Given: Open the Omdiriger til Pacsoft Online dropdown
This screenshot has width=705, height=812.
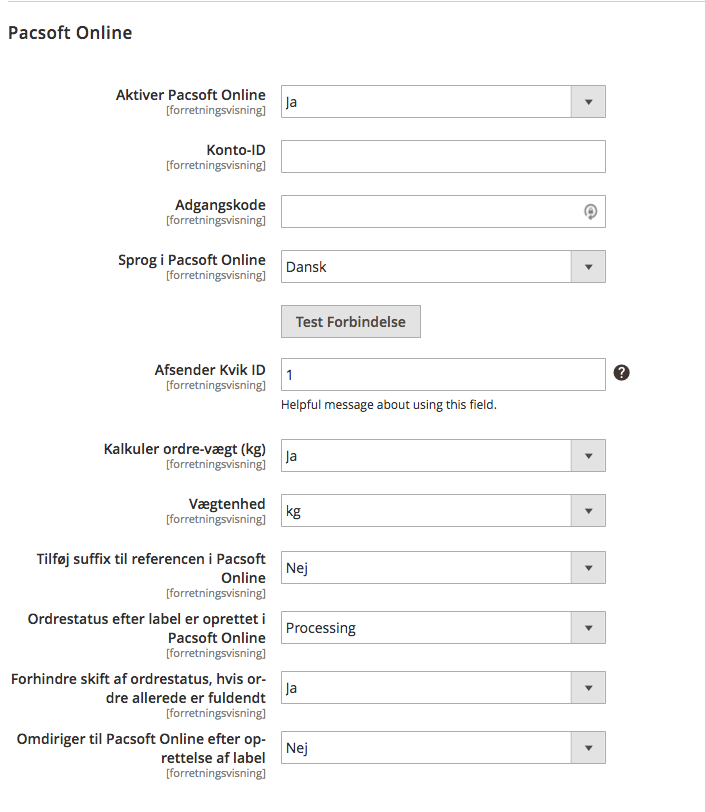Looking at the screenshot, I should [443, 747].
